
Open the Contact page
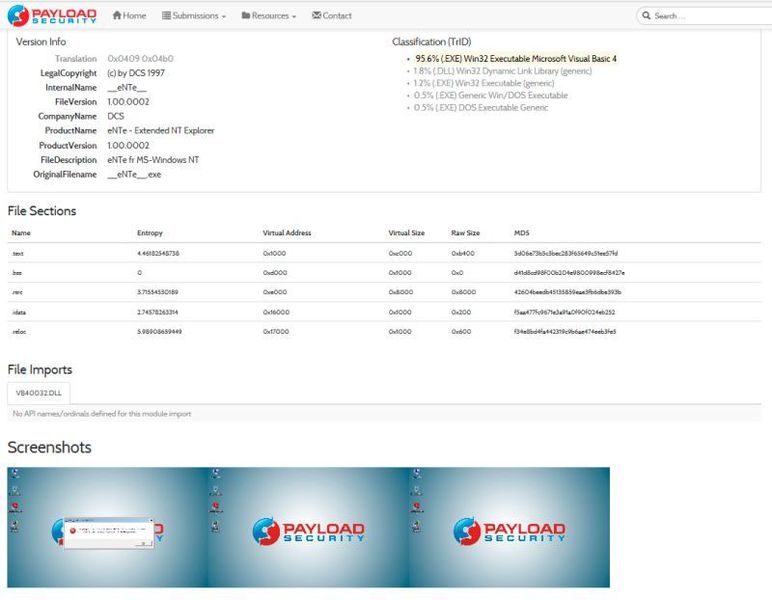point(332,15)
